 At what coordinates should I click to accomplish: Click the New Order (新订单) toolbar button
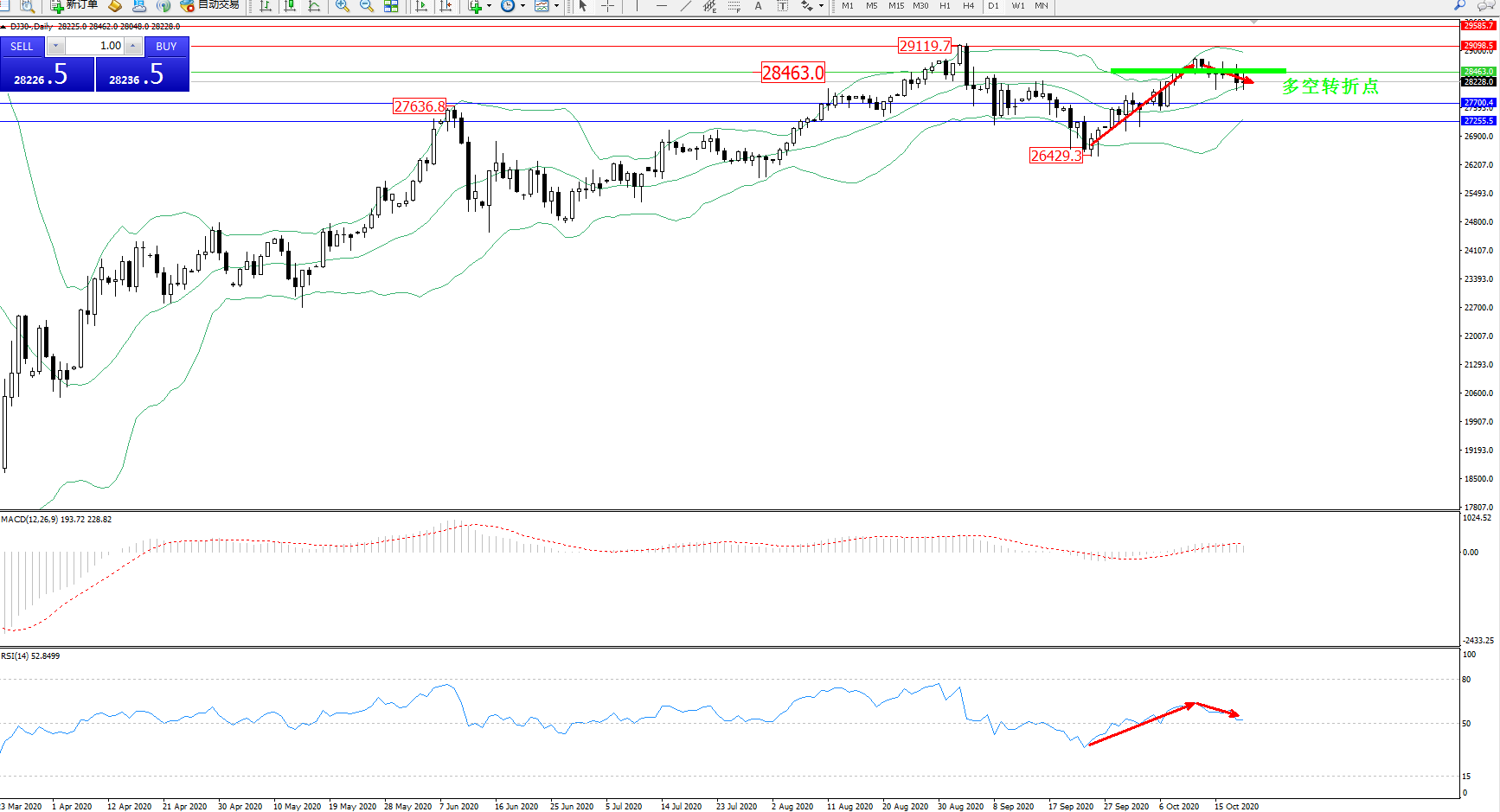pos(74,5)
